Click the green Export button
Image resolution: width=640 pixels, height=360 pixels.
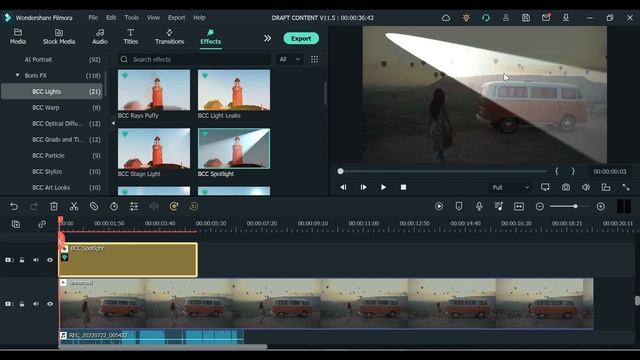(301, 38)
